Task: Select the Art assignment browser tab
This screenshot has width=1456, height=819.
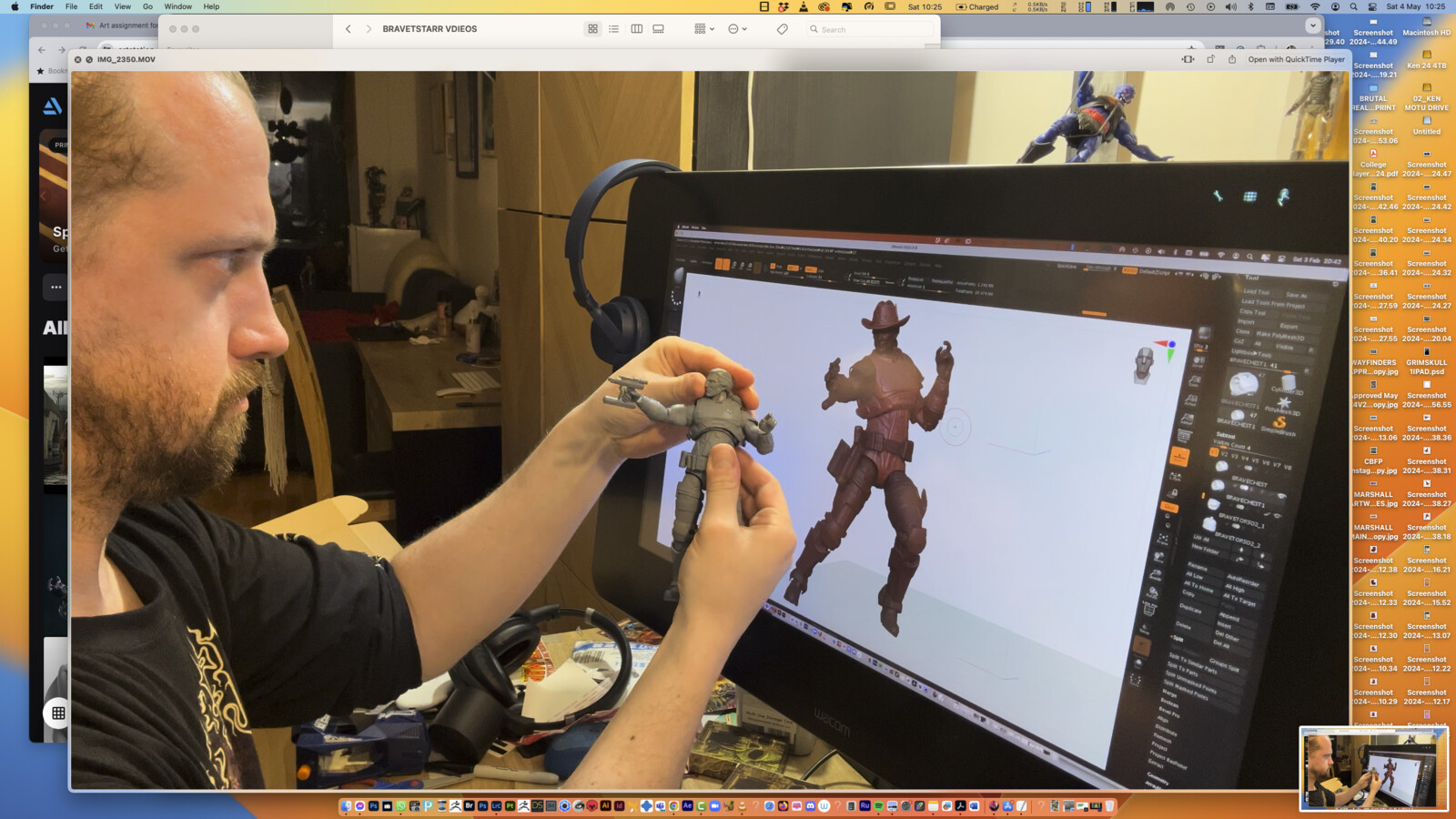Action: (x=122, y=25)
